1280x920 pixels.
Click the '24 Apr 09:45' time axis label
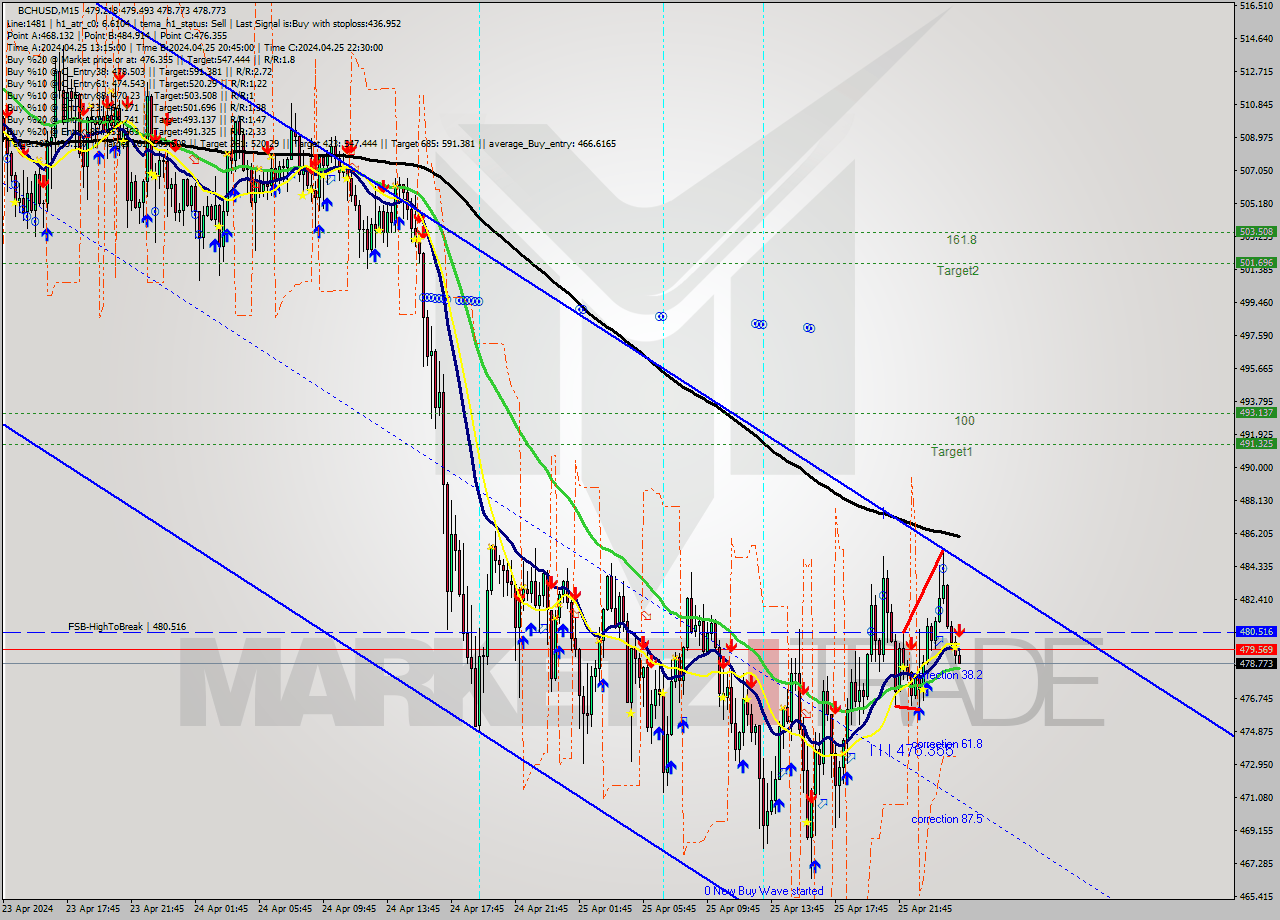(x=349, y=909)
